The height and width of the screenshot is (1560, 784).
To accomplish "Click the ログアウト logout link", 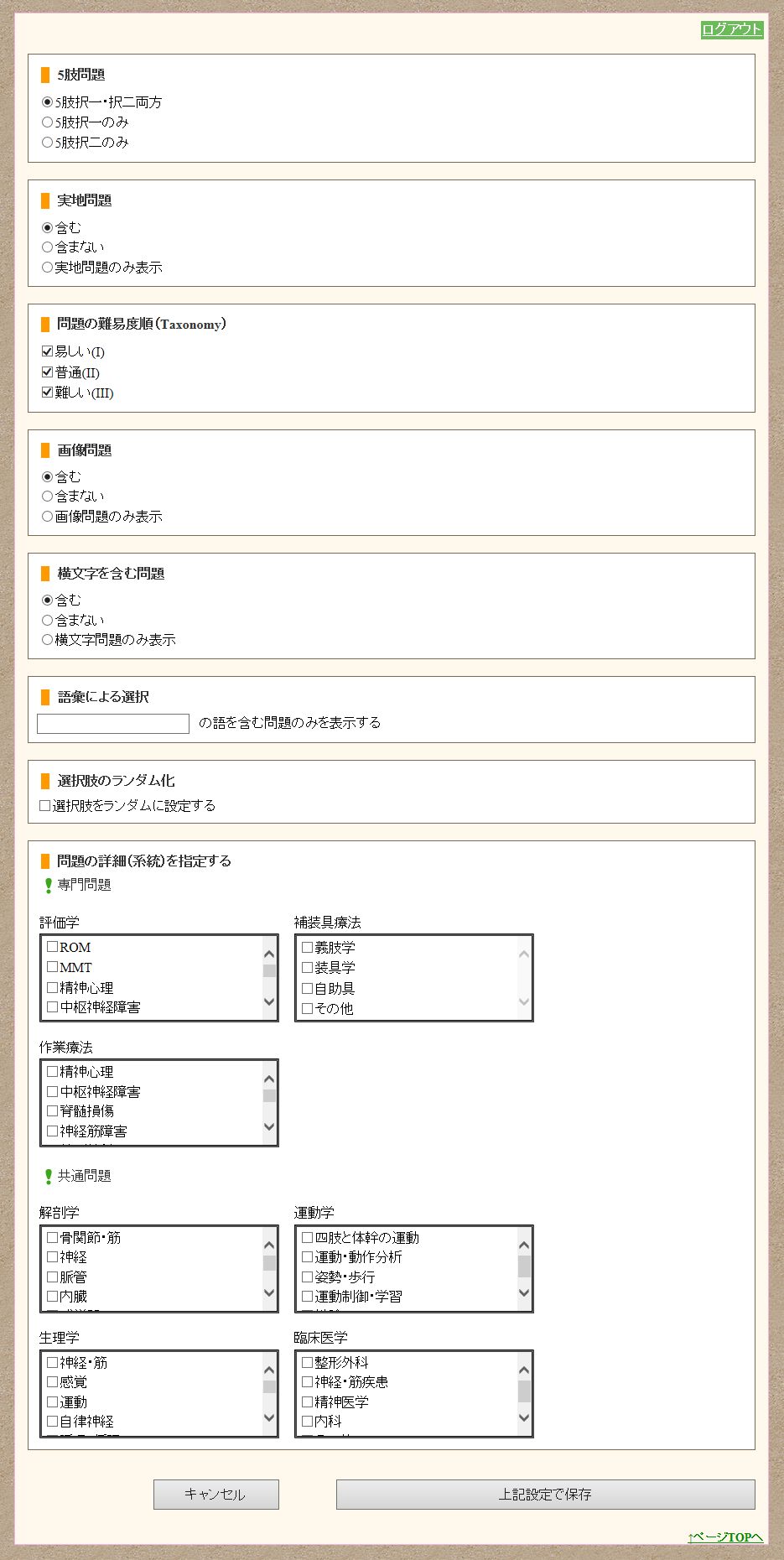I will (731, 29).
